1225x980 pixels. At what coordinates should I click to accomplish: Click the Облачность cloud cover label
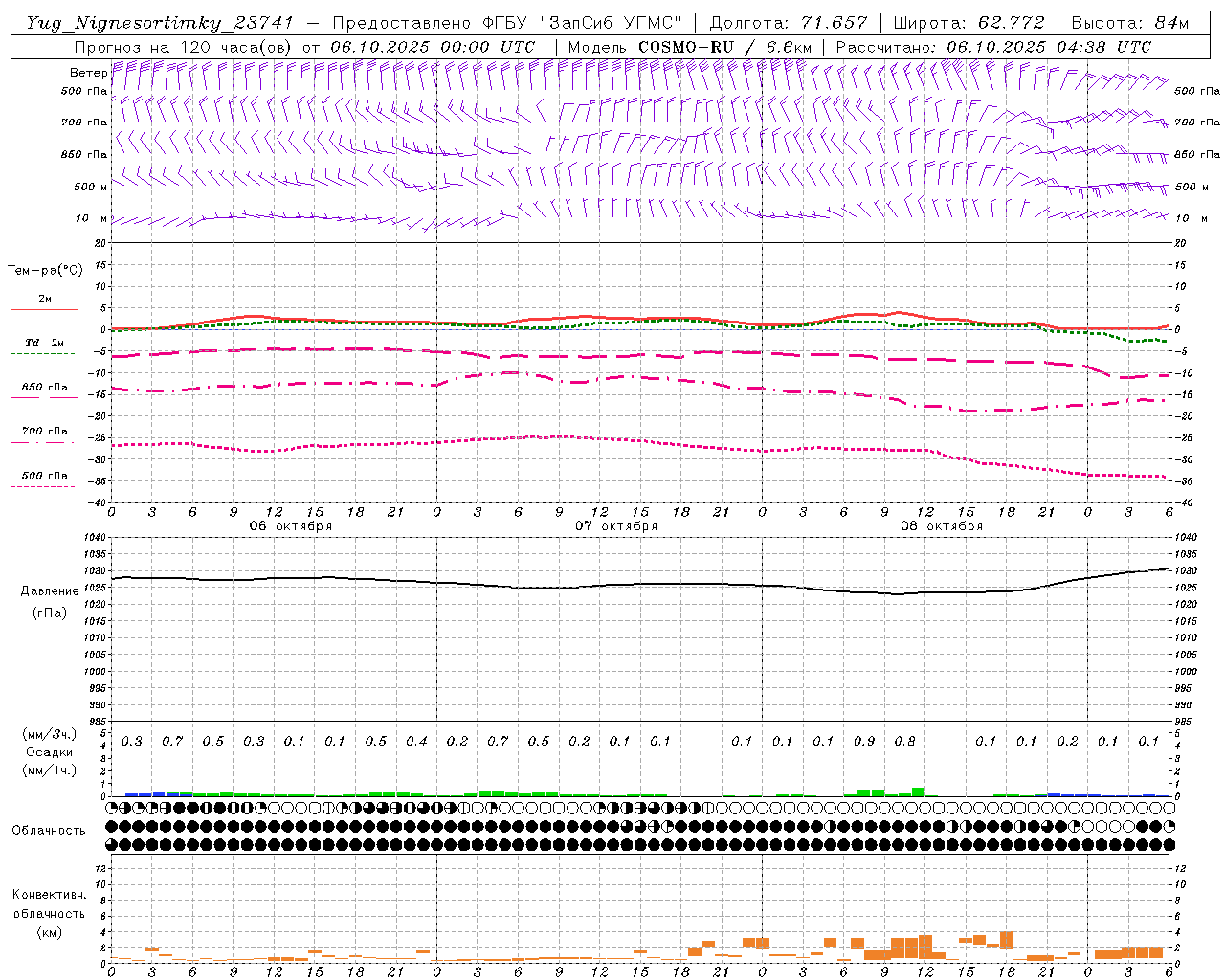(x=49, y=831)
